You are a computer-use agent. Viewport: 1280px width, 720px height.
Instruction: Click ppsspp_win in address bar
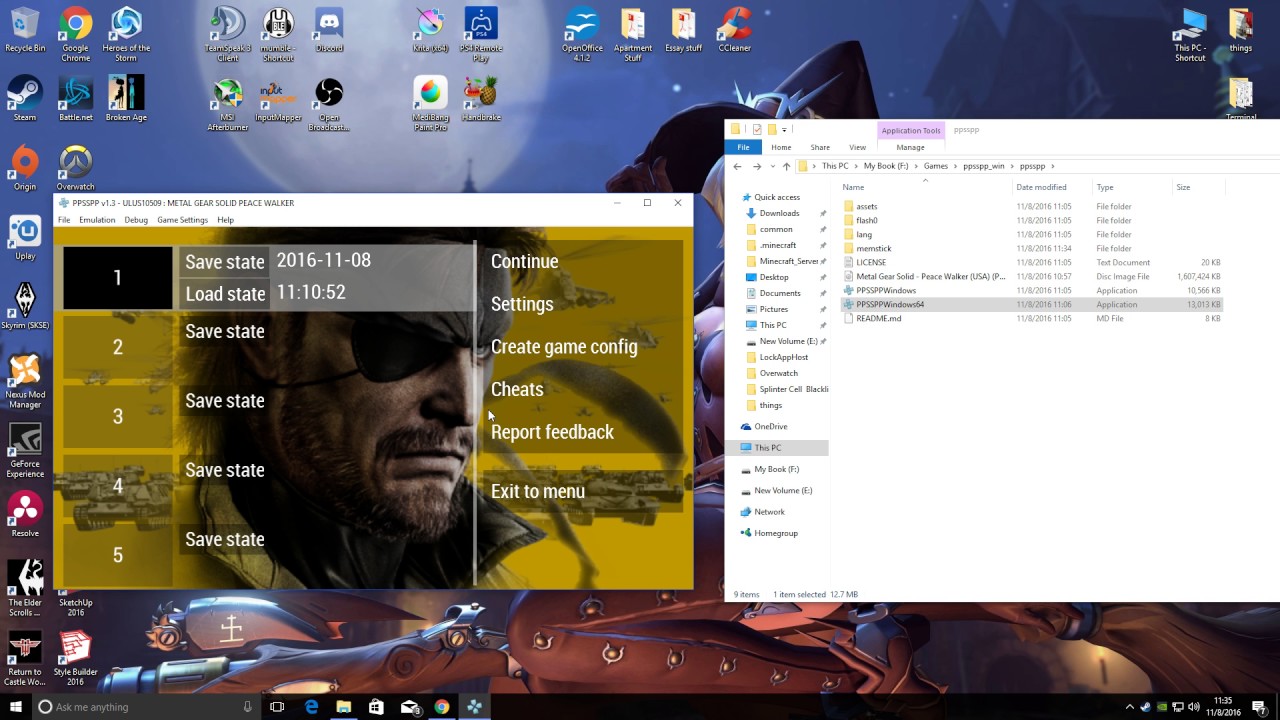[x=983, y=166]
